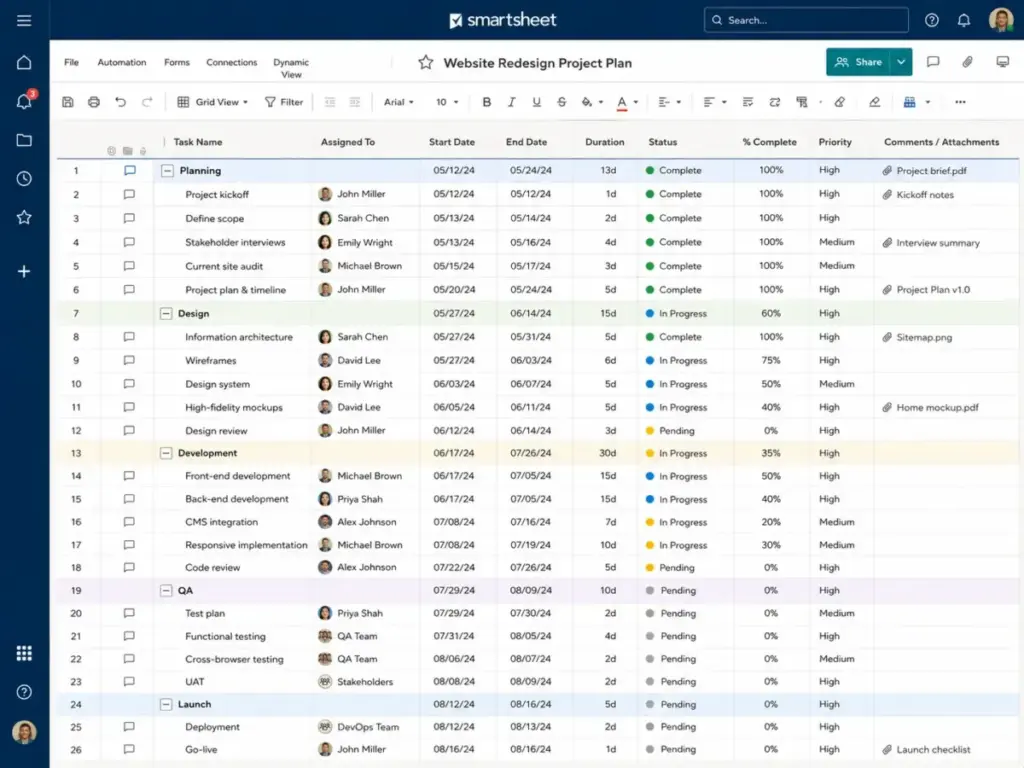The width and height of the screenshot is (1024, 768).
Task: Open the hamburger menu in sidebar
Action: coord(24,20)
